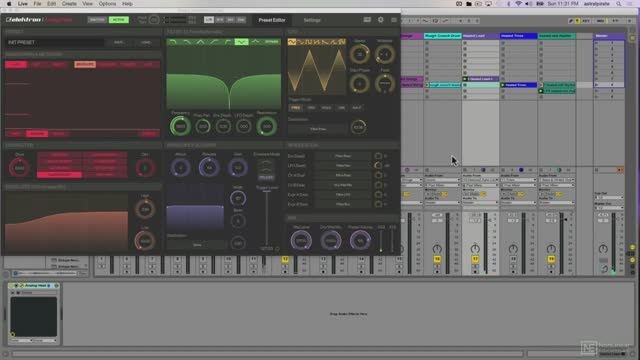This screenshot has width=640, height=360.
Task: Click the Master Volume knob in plugin
Action: (360, 240)
